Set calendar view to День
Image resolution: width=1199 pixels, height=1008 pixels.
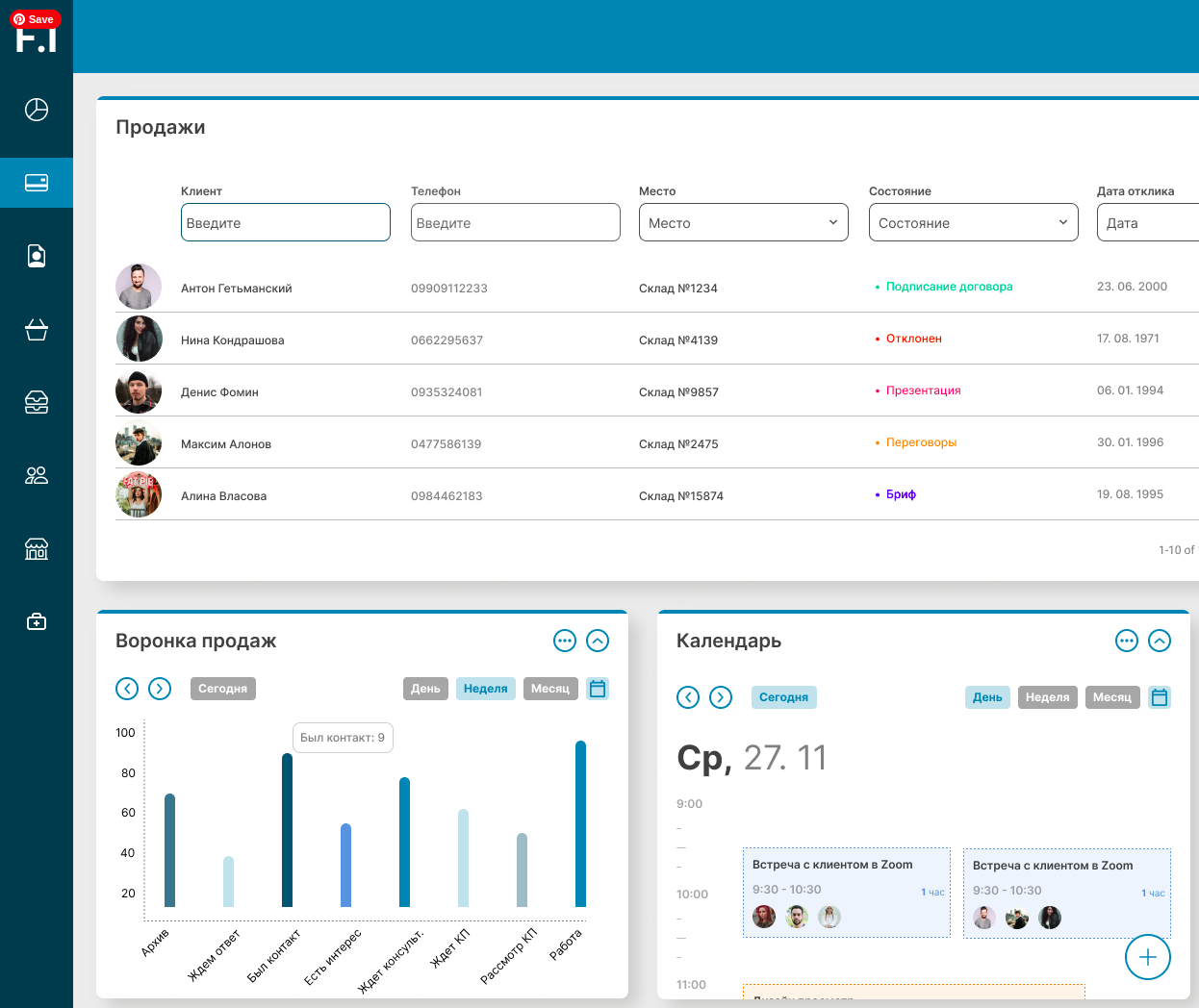pos(987,697)
